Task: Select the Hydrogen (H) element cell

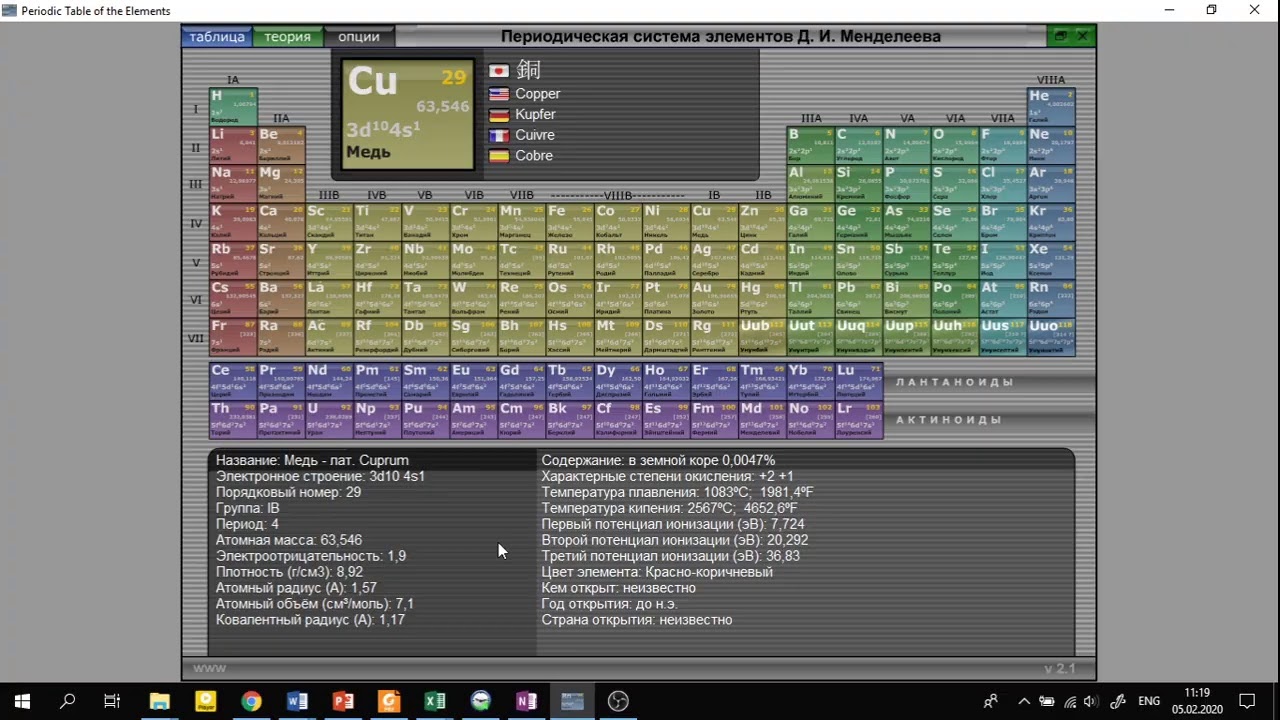Action: coord(233,106)
